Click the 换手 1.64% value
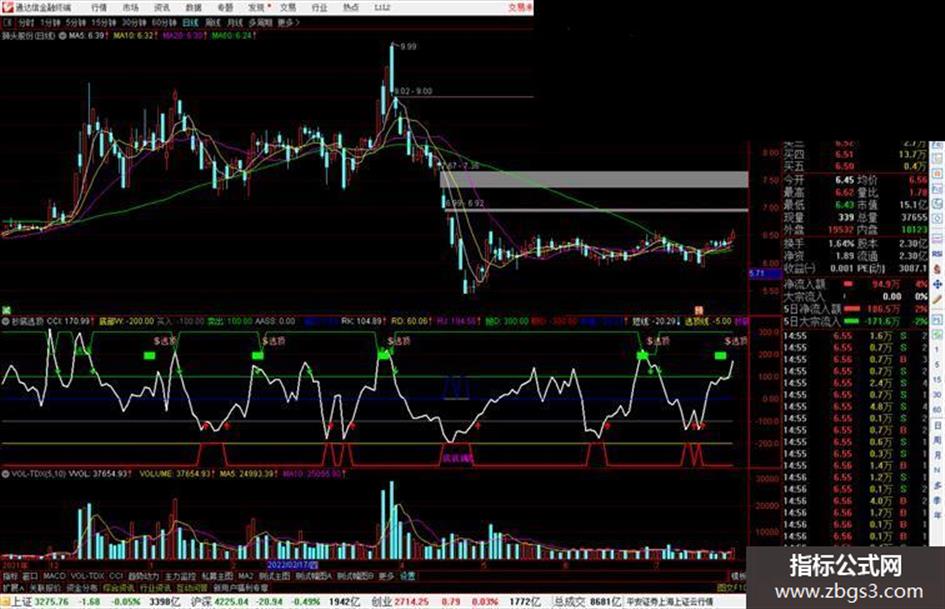The image size is (945, 609). (840, 243)
